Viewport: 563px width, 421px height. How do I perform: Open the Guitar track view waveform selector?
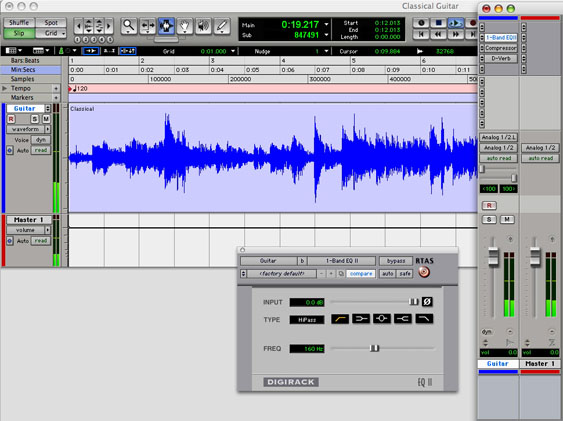point(29,129)
